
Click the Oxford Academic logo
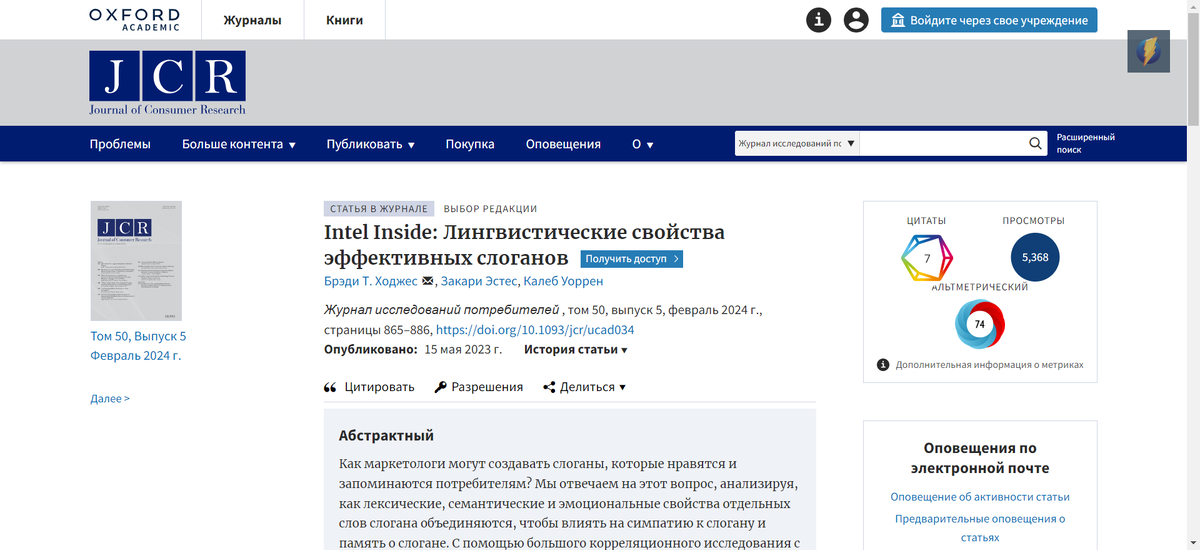[x=134, y=19]
